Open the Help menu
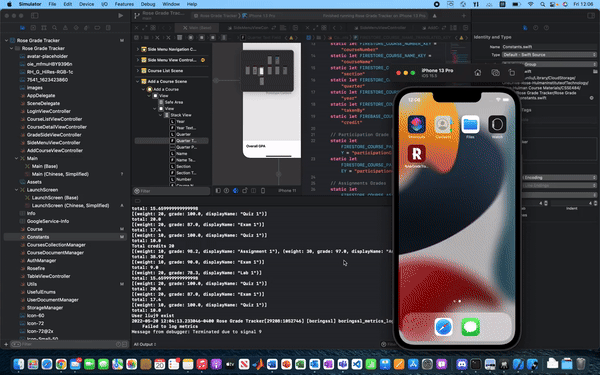This screenshot has height=375, width=600. click(192, 4)
